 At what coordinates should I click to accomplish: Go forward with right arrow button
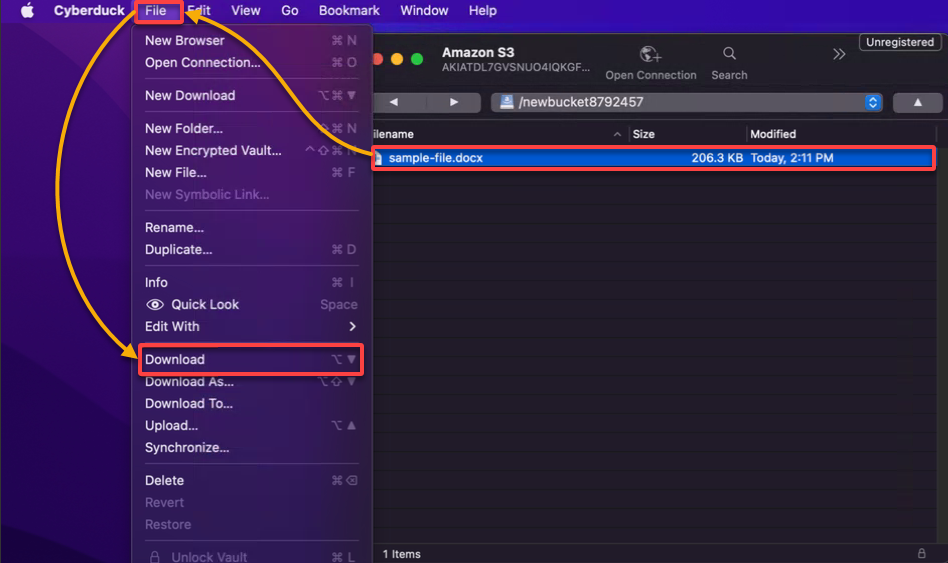454,102
